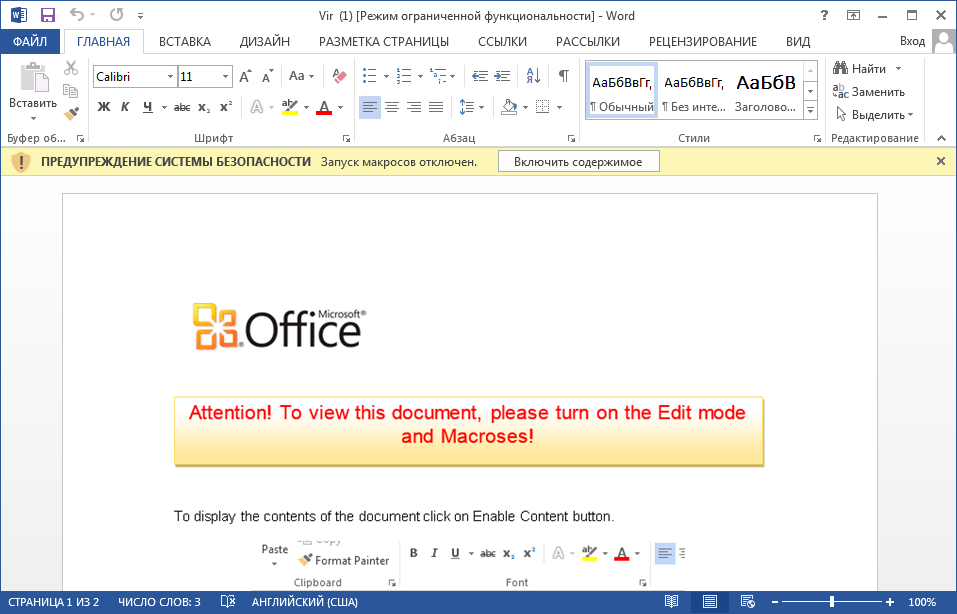Click the spell check icon in status bar

pyautogui.click(x=228, y=602)
